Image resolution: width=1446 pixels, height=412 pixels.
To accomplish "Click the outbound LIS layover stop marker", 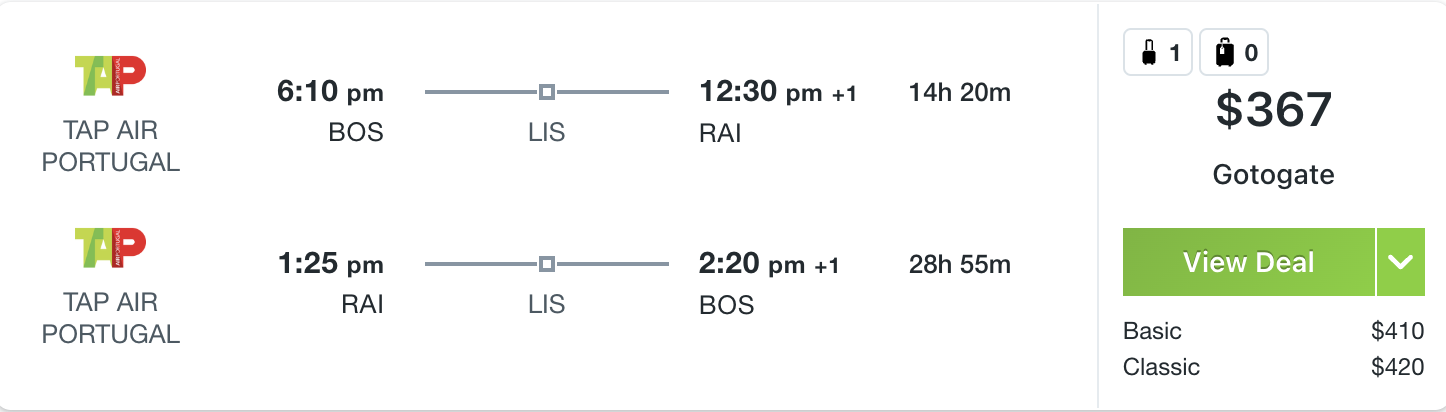I will (x=547, y=92).
